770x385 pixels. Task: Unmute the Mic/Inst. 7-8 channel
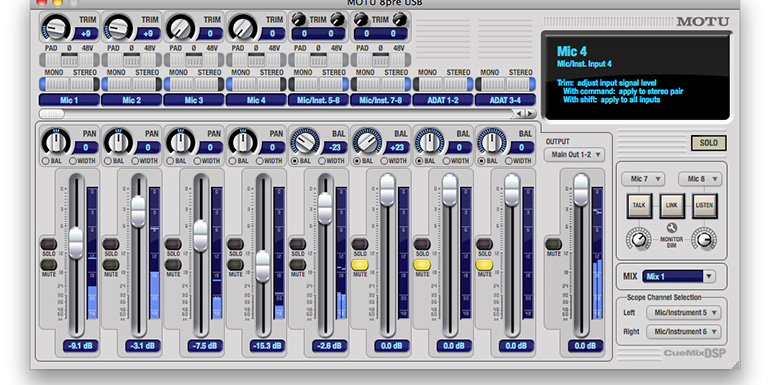pyautogui.click(x=360, y=265)
